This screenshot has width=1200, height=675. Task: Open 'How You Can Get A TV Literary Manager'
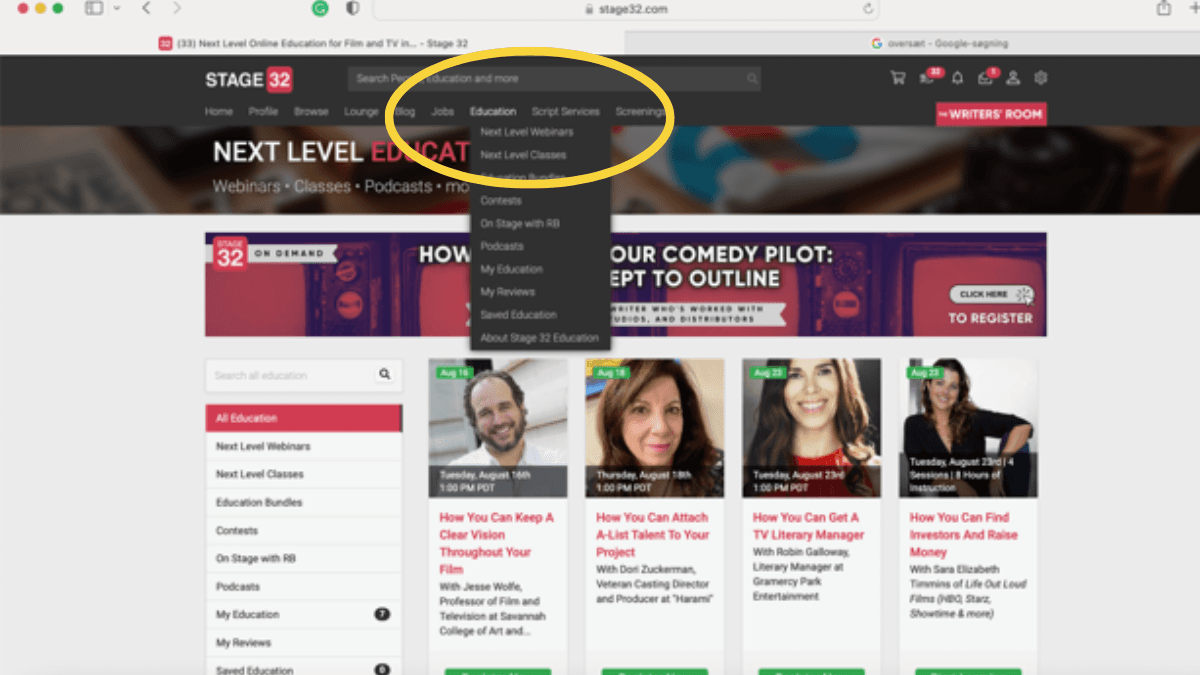tap(808, 526)
